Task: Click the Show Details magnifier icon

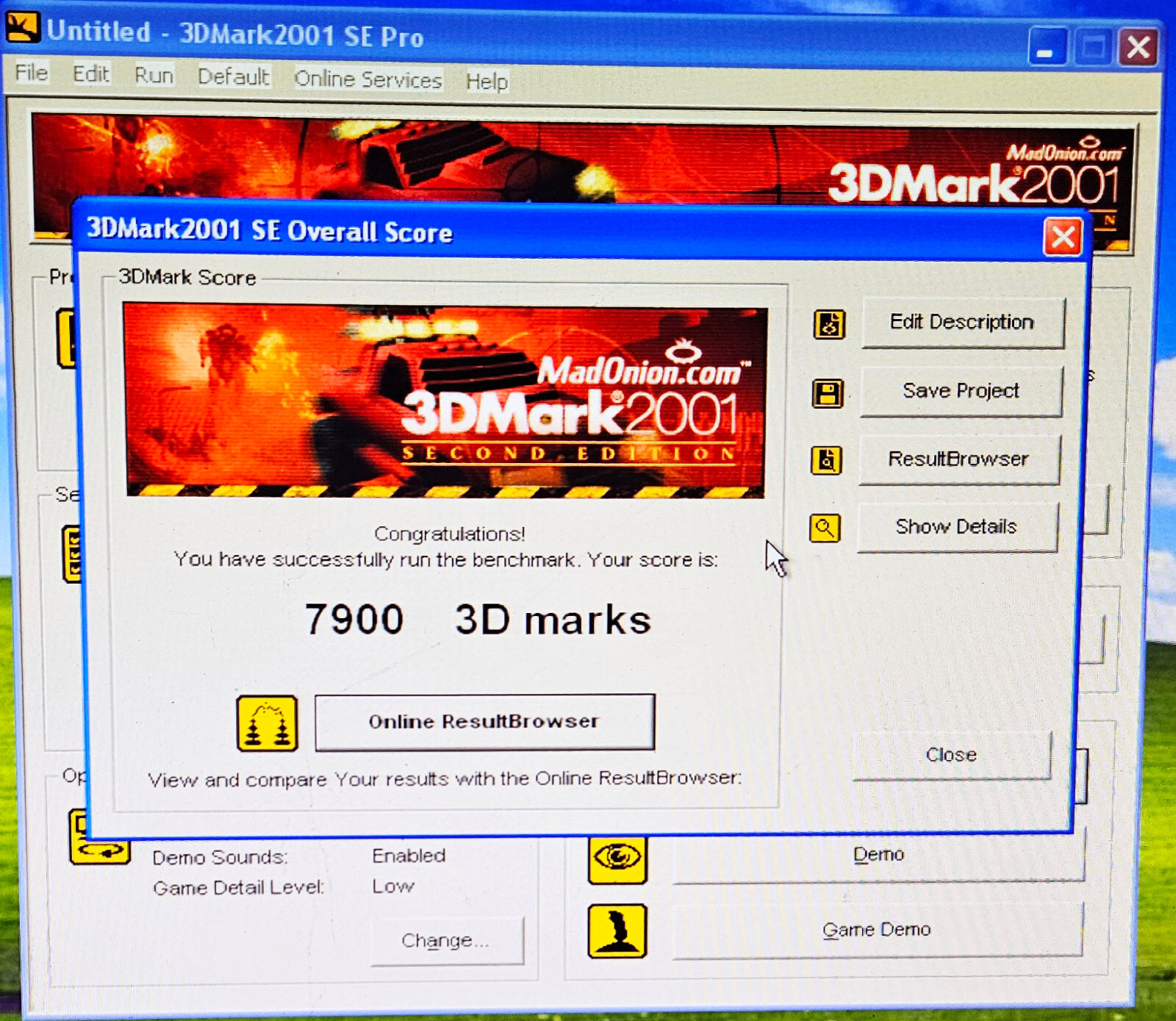Action: pyautogui.click(x=825, y=528)
